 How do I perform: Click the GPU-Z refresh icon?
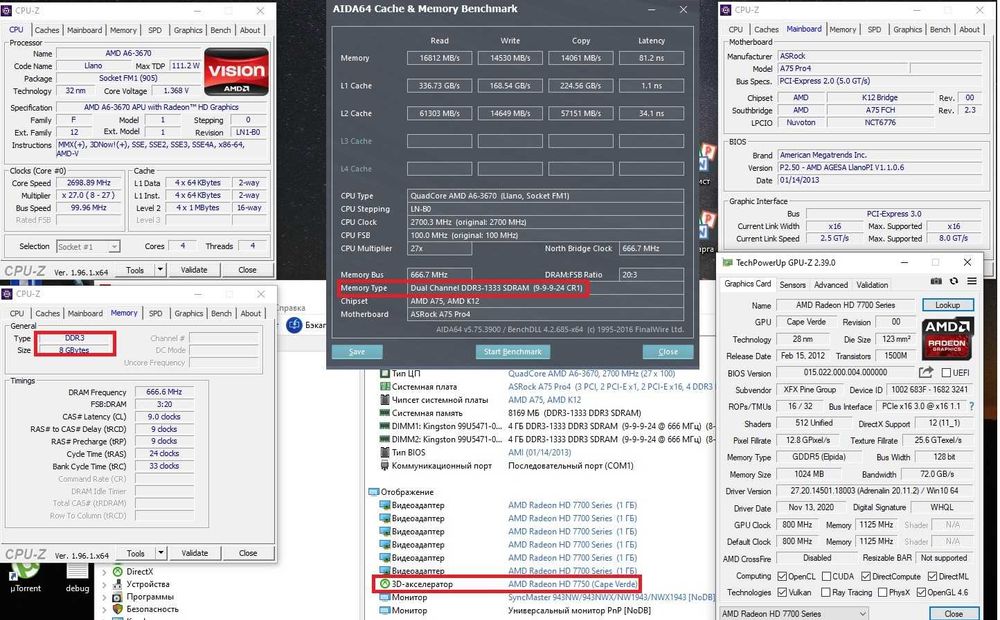954,281
